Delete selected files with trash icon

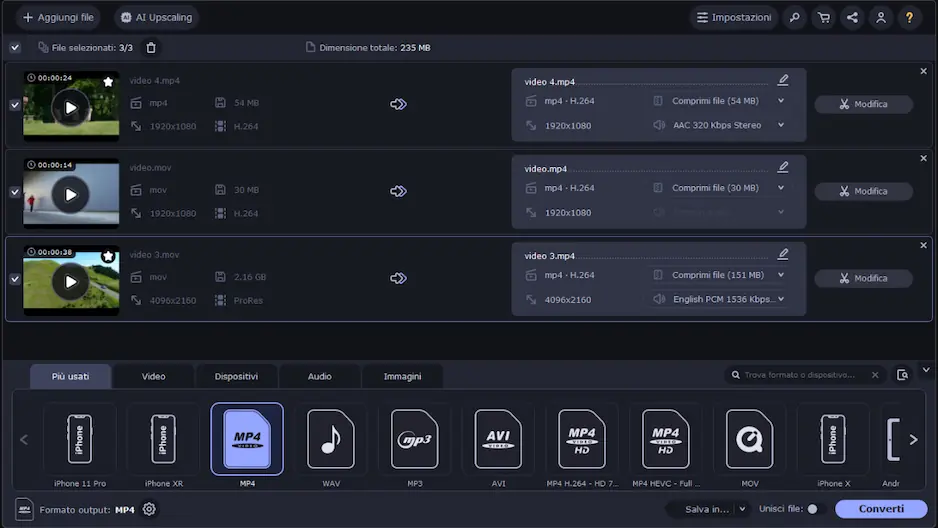tap(151, 47)
